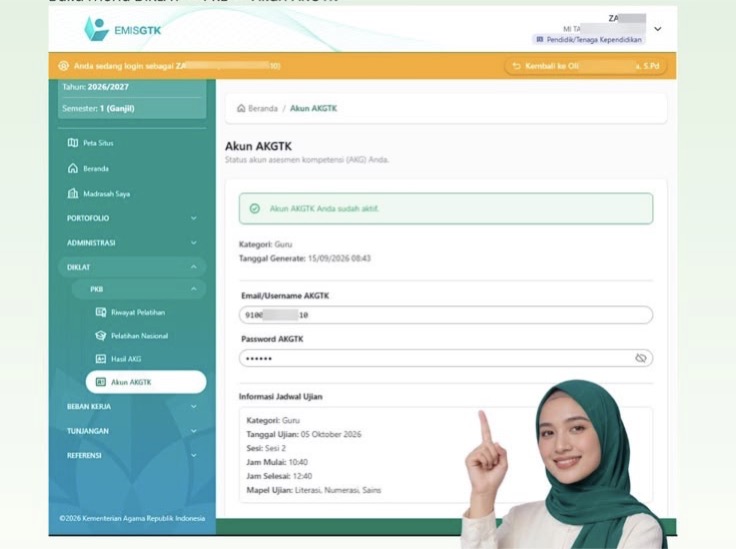Click the EMISGTK logo
The width and height of the screenshot is (736, 549).
(x=123, y=30)
